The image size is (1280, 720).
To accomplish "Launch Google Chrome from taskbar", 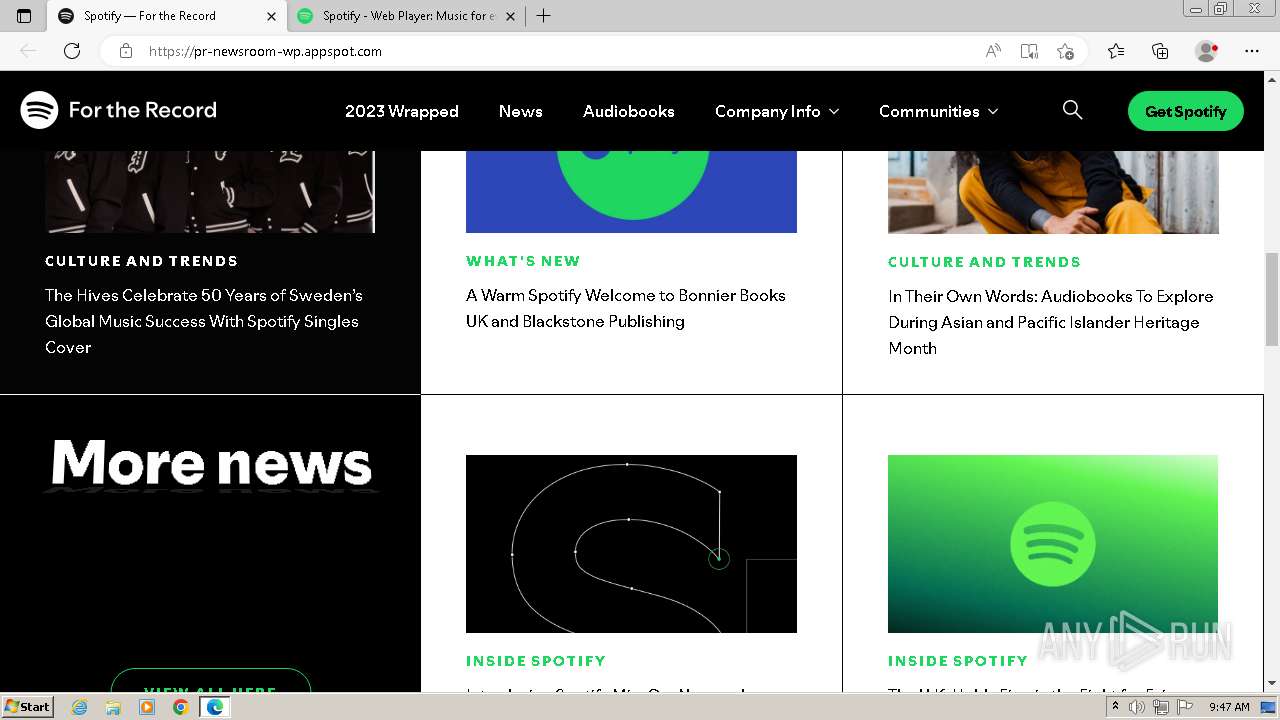I will pyautogui.click(x=180, y=707).
